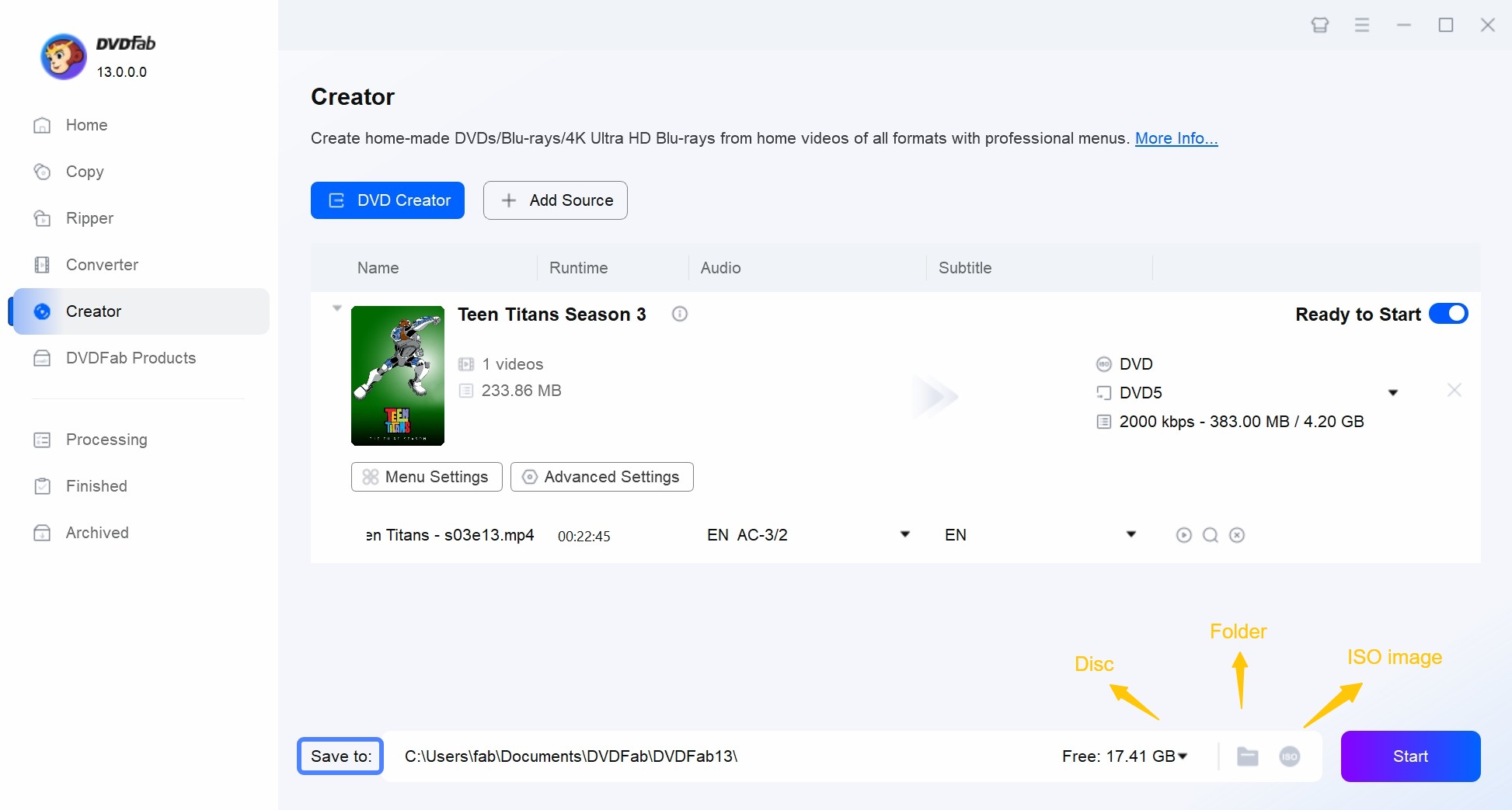Preview the Teen Titans episode
This screenshot has width=1512, height=810.
click(1183, 535)
